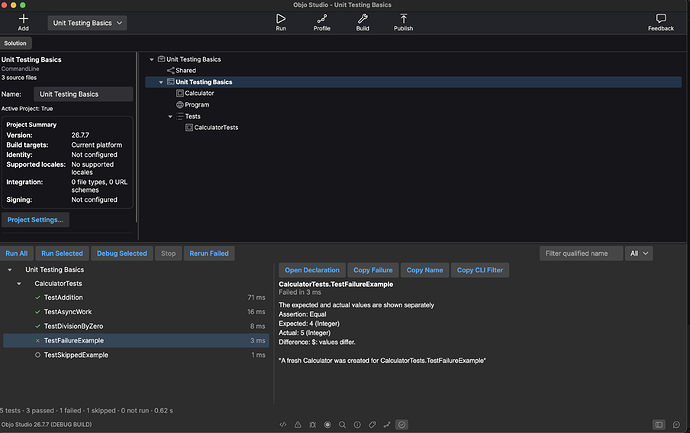The width and height of the screenshot is (690, 433).
Task: Open Project Settings... button
Action: [x=35, y=220]
